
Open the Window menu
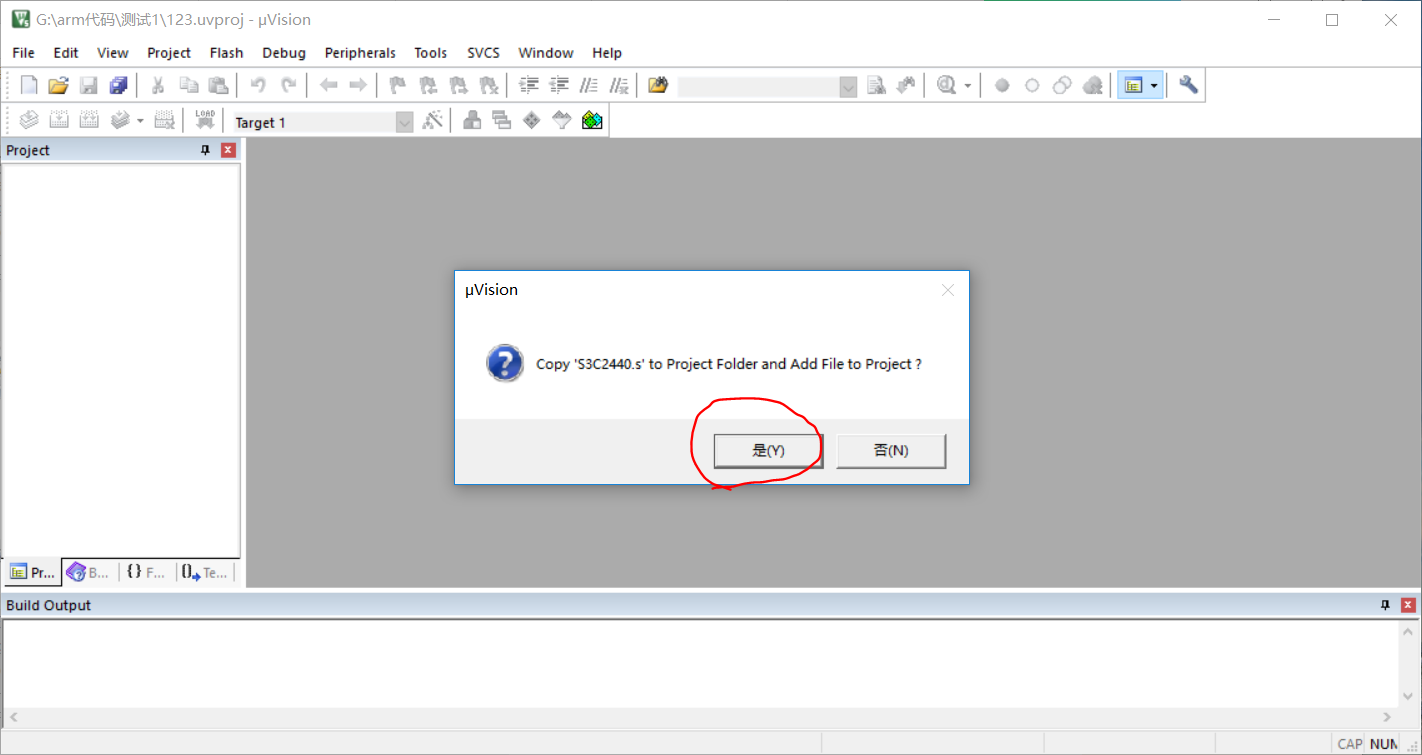pos(546,53)
